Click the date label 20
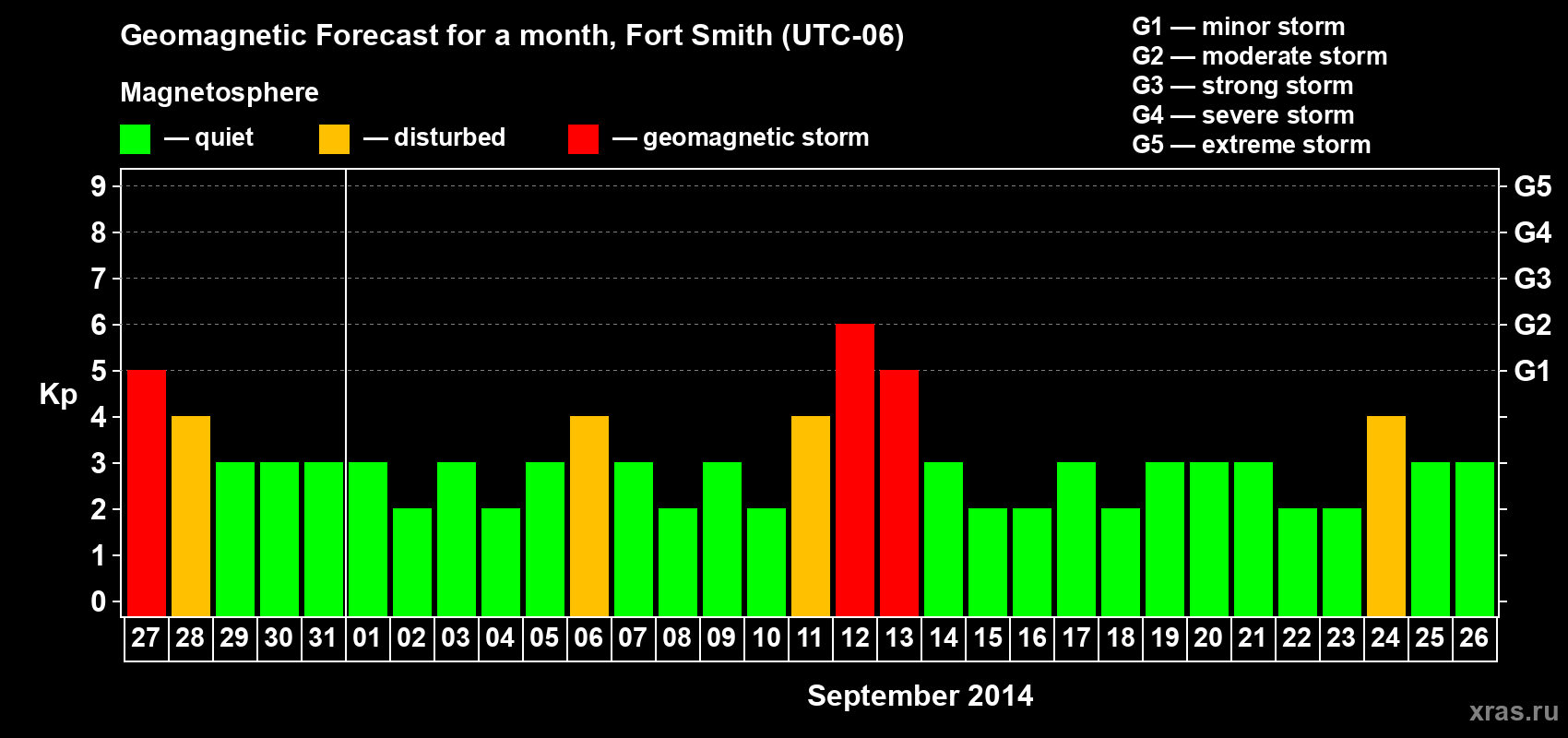 (x=1208, y=637)
